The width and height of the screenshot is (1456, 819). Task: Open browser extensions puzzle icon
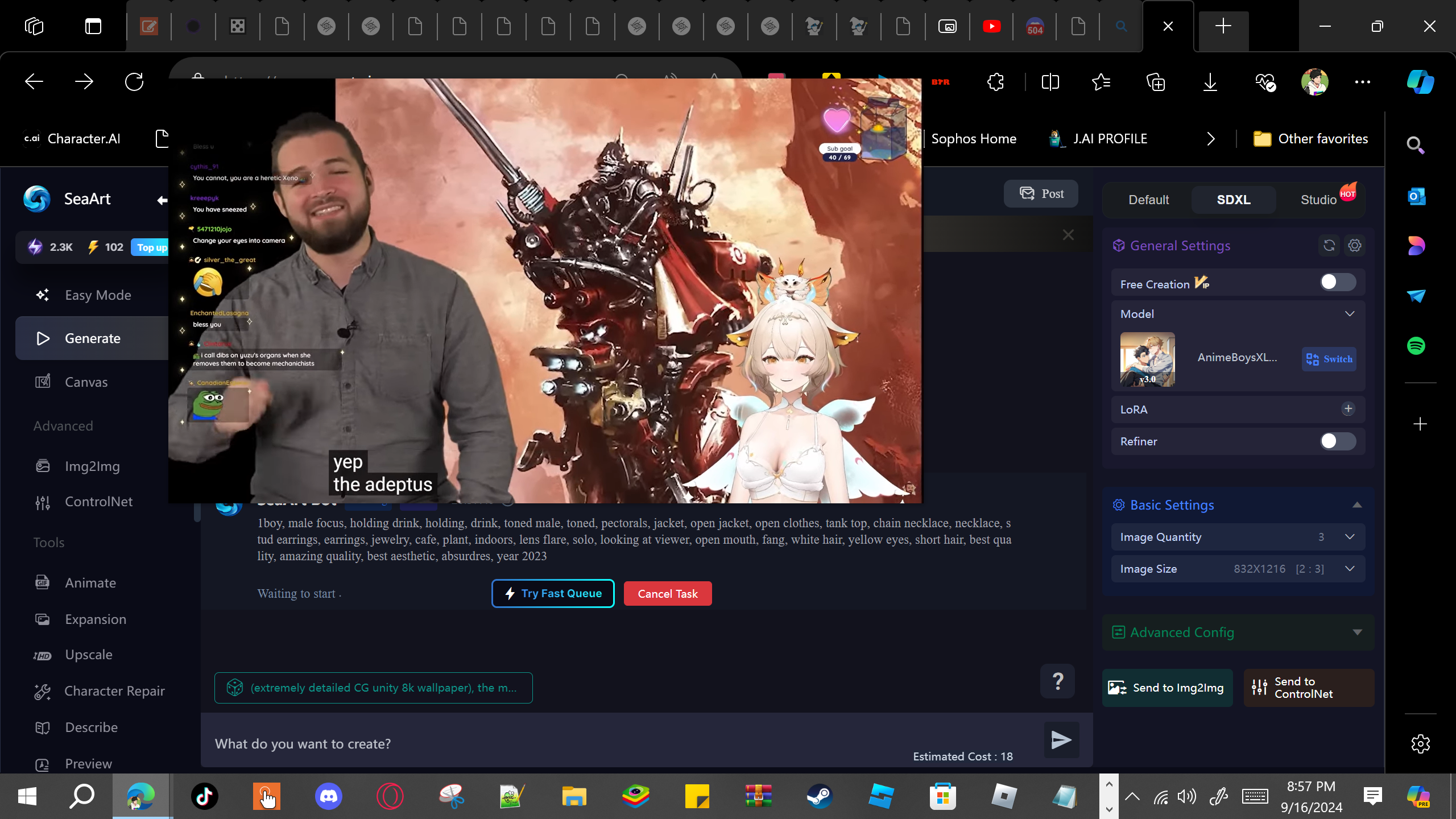[996, 82]
